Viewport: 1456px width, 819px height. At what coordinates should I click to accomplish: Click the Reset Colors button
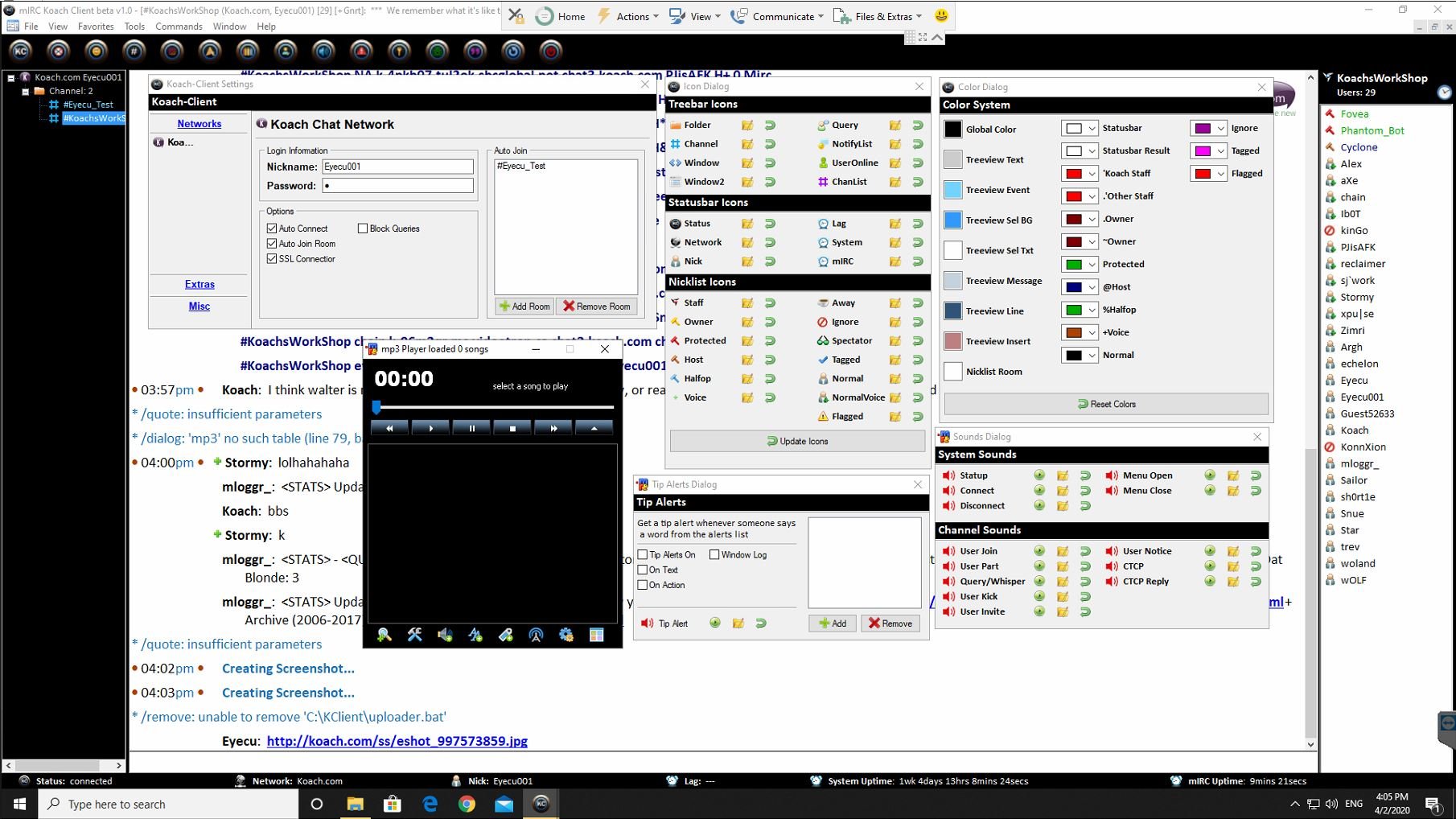(1106, 404)
